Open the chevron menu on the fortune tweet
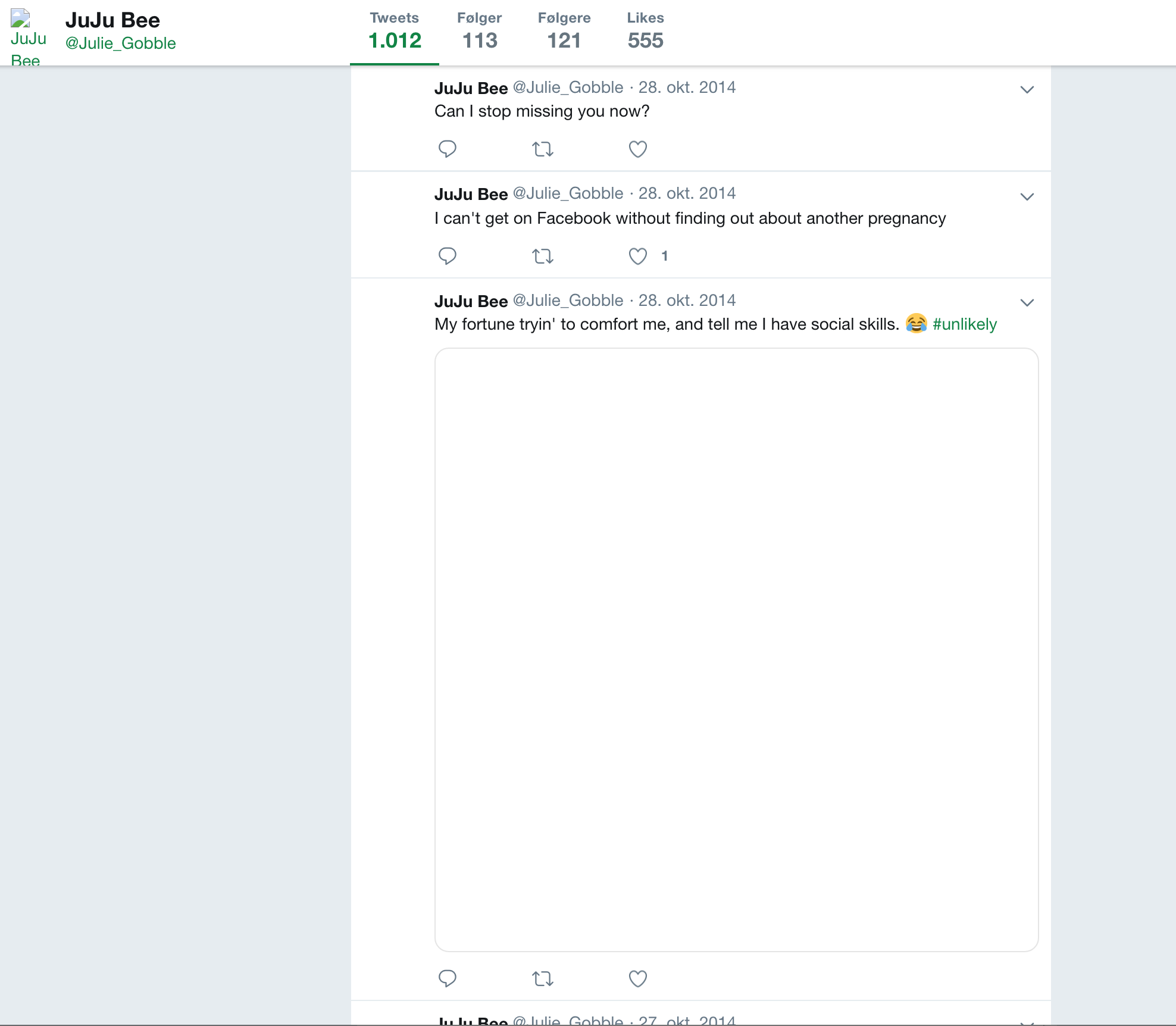This screenshot has width=1176, height=1026. click(1027, 303)
